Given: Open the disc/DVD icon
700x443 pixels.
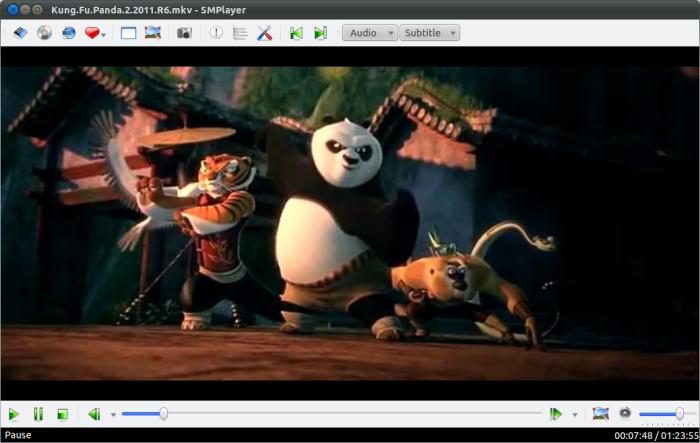Looking at the screenshot, I should 44,33.
